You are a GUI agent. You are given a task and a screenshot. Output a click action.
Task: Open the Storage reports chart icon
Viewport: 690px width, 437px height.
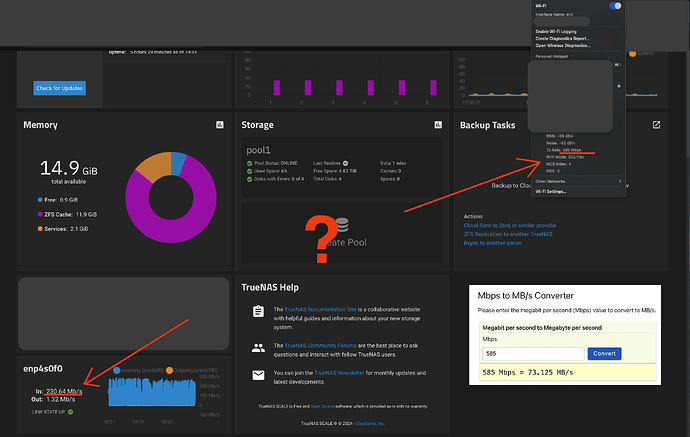pos(438,125)
